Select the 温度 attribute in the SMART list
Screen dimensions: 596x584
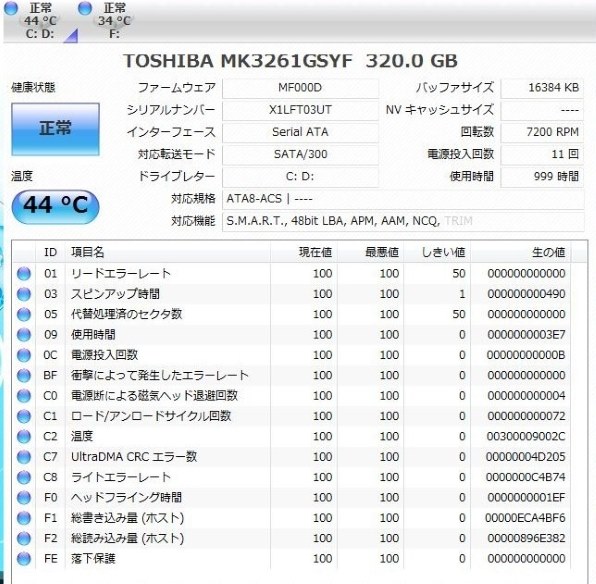tap(82, 436)
